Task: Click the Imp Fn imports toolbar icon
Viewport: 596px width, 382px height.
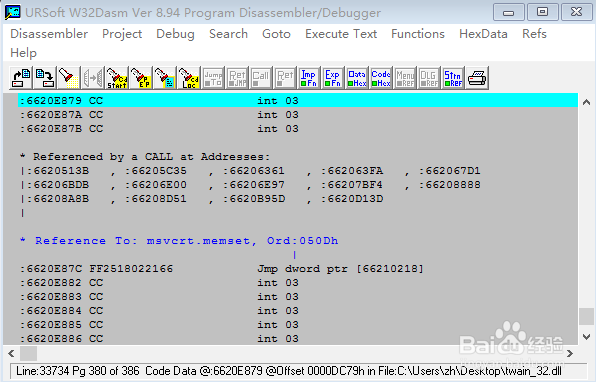Action: 309,78
